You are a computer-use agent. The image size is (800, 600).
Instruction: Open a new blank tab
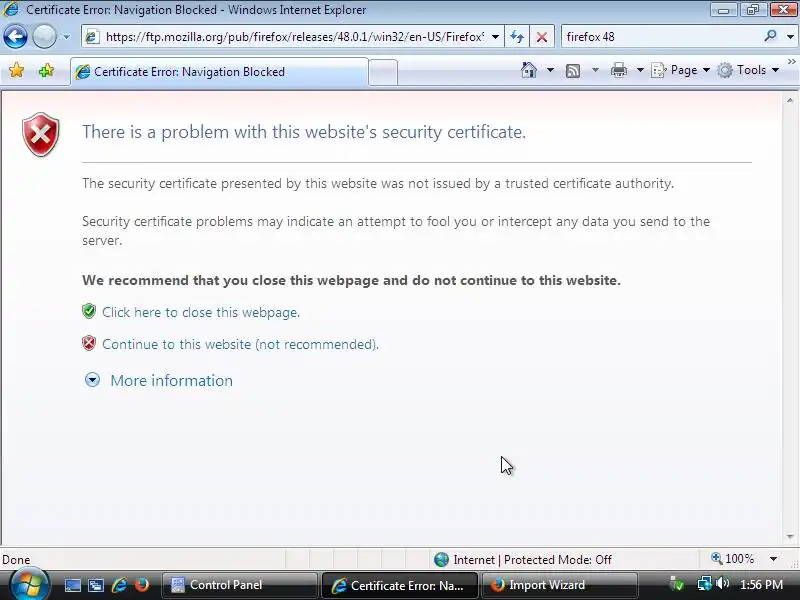coord(383,72)
